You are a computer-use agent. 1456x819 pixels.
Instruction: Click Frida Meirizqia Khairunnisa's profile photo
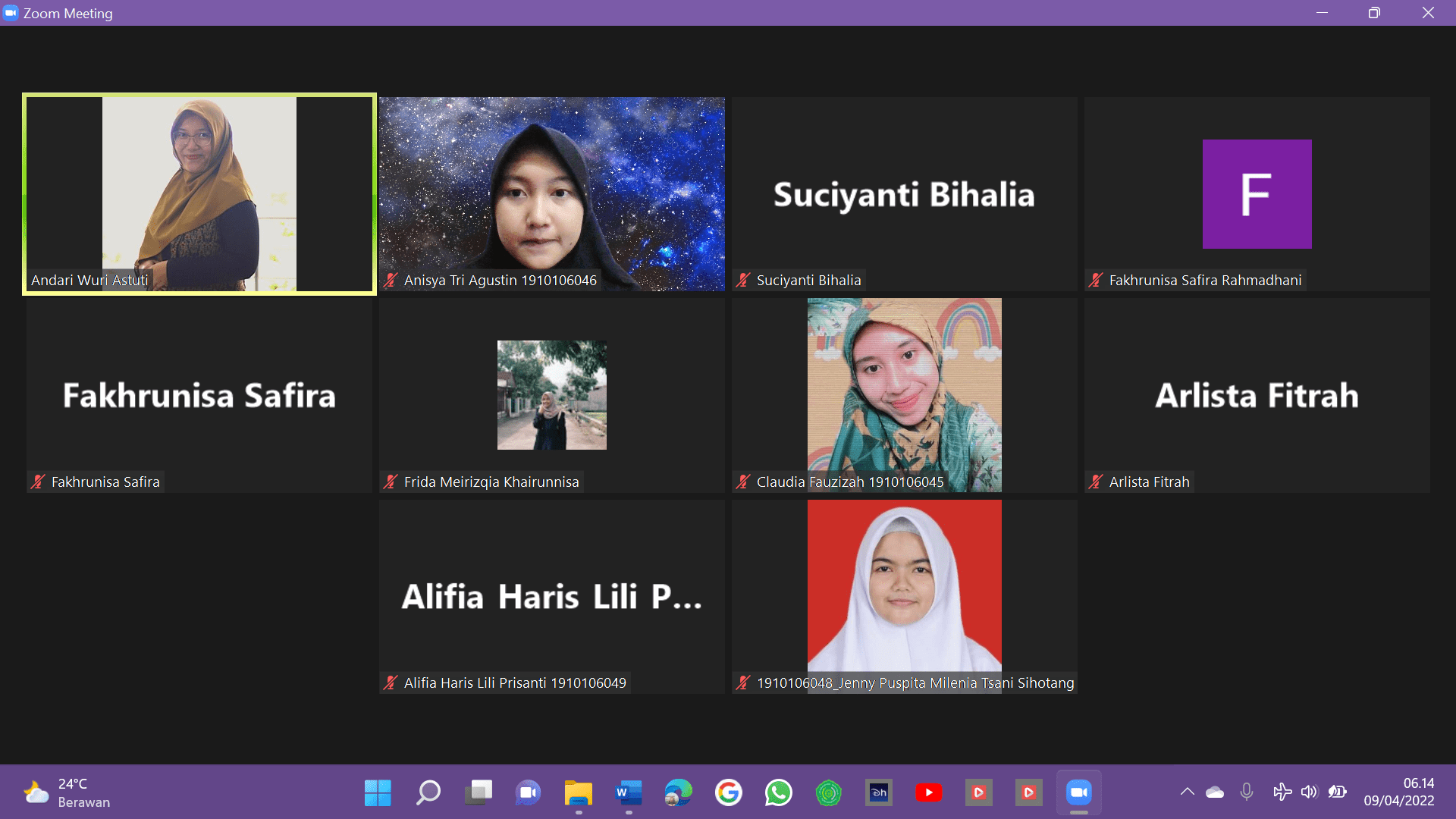pos(552,395)
